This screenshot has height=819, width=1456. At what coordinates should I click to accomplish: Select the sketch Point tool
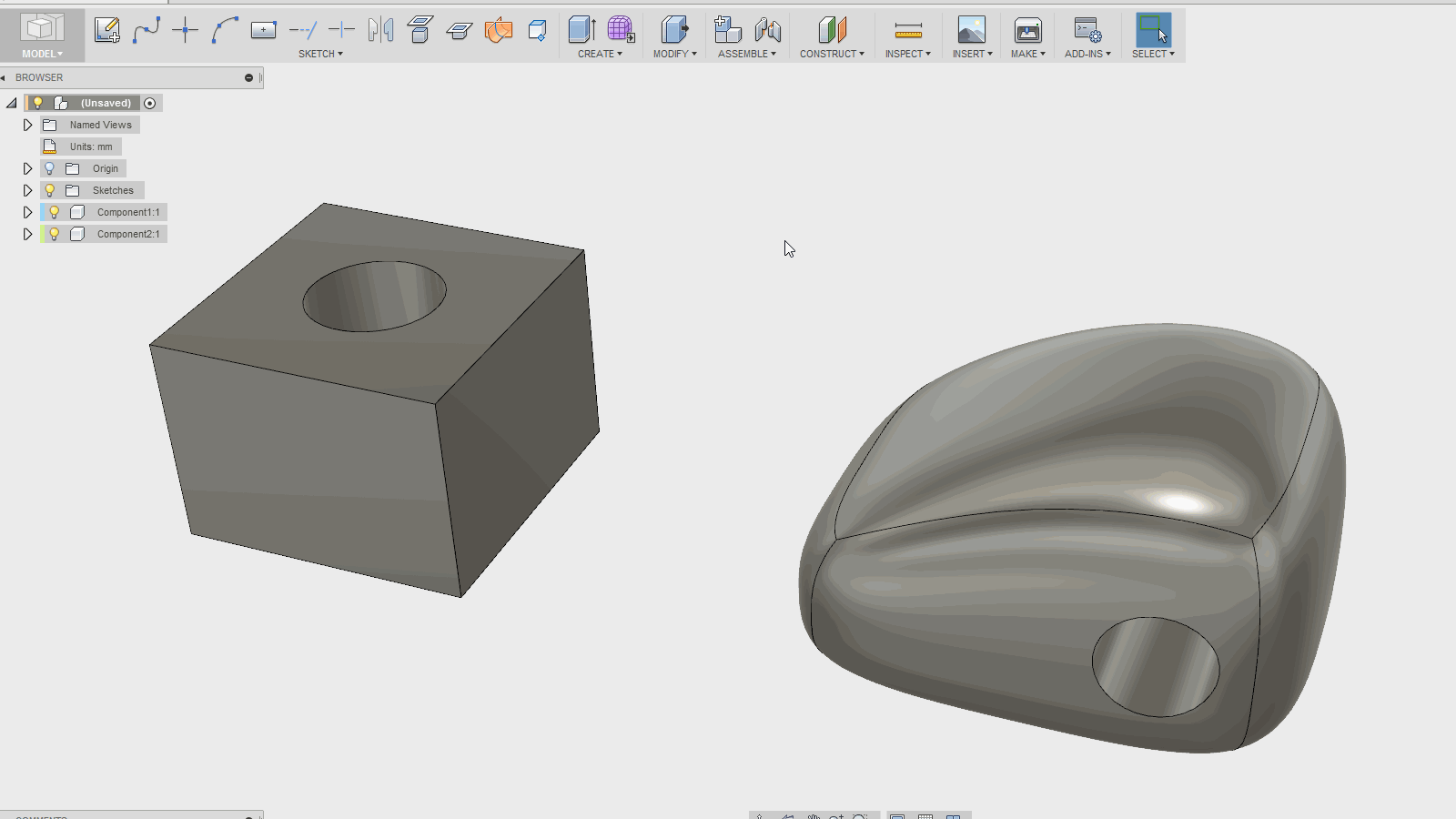click(185, 30)
